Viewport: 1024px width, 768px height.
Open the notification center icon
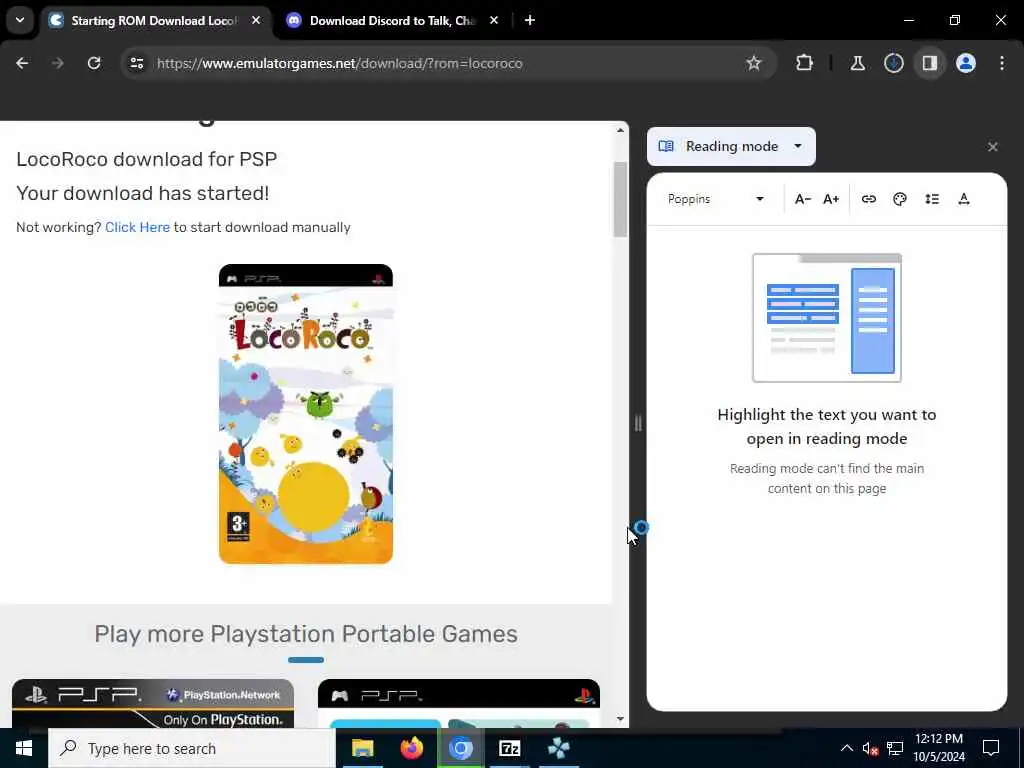pyautogui.click(x=991, y=748)
